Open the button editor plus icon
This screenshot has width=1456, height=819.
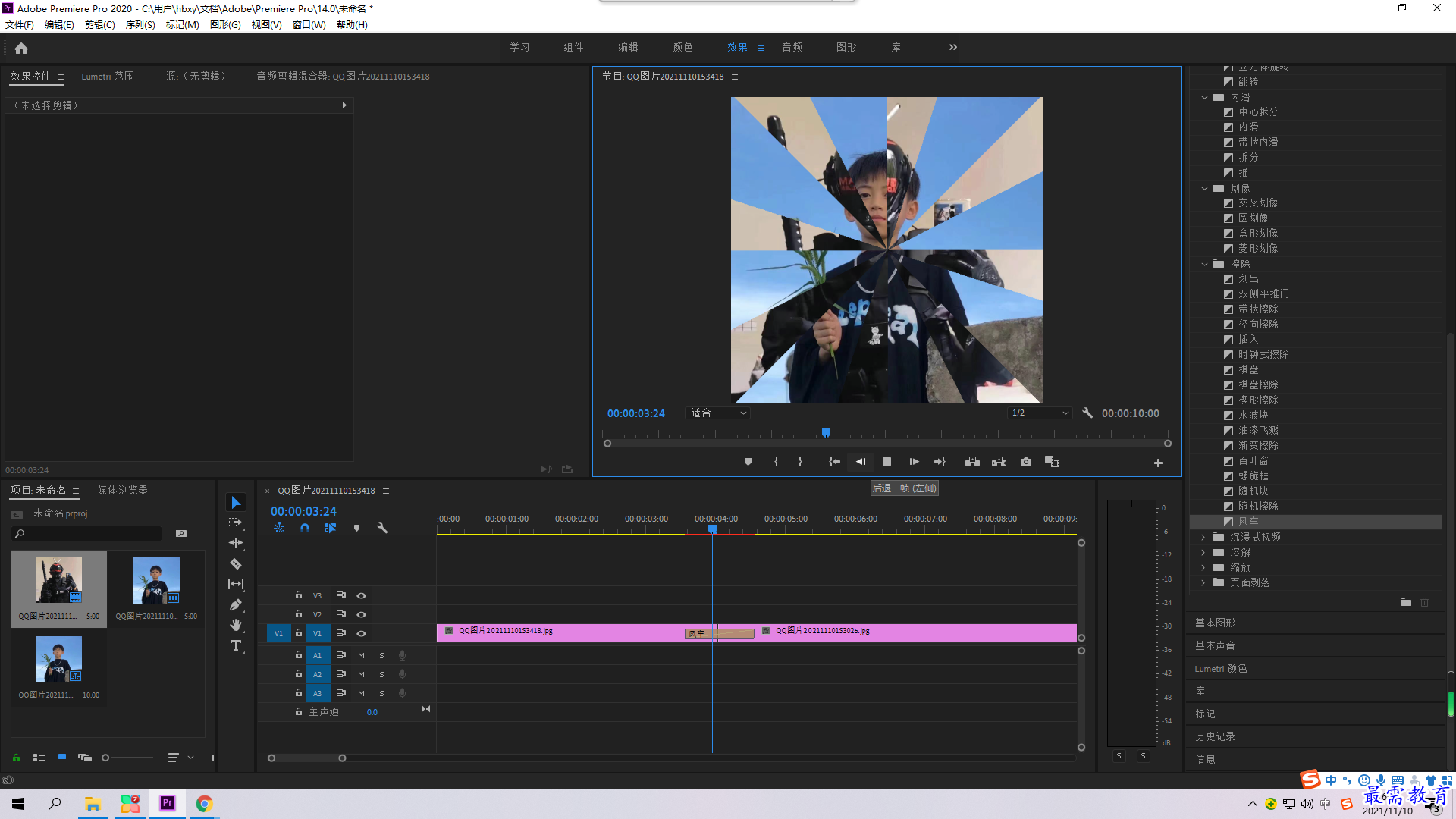click(x=1158, y=463)
